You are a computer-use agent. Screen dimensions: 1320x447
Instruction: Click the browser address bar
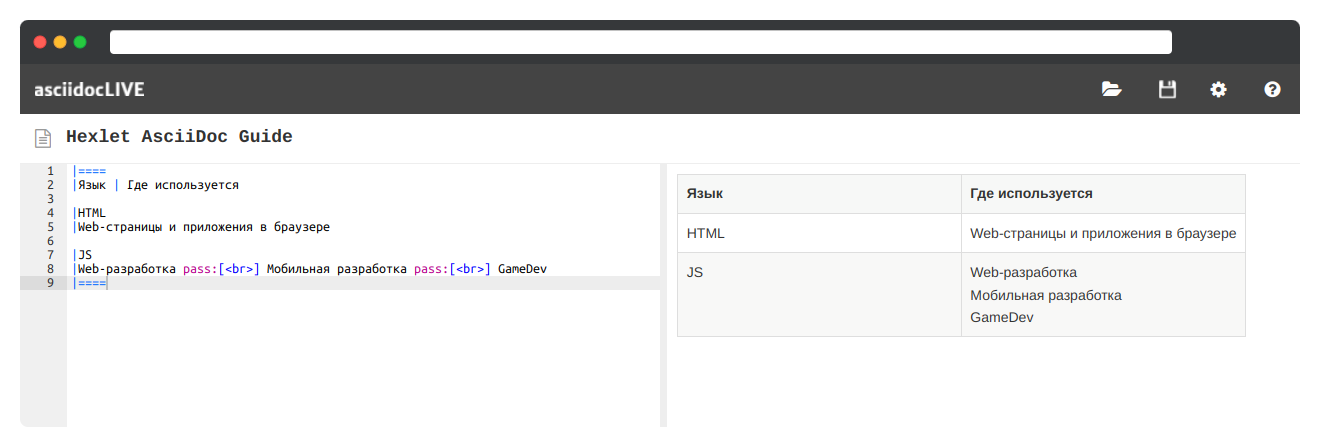640,42
